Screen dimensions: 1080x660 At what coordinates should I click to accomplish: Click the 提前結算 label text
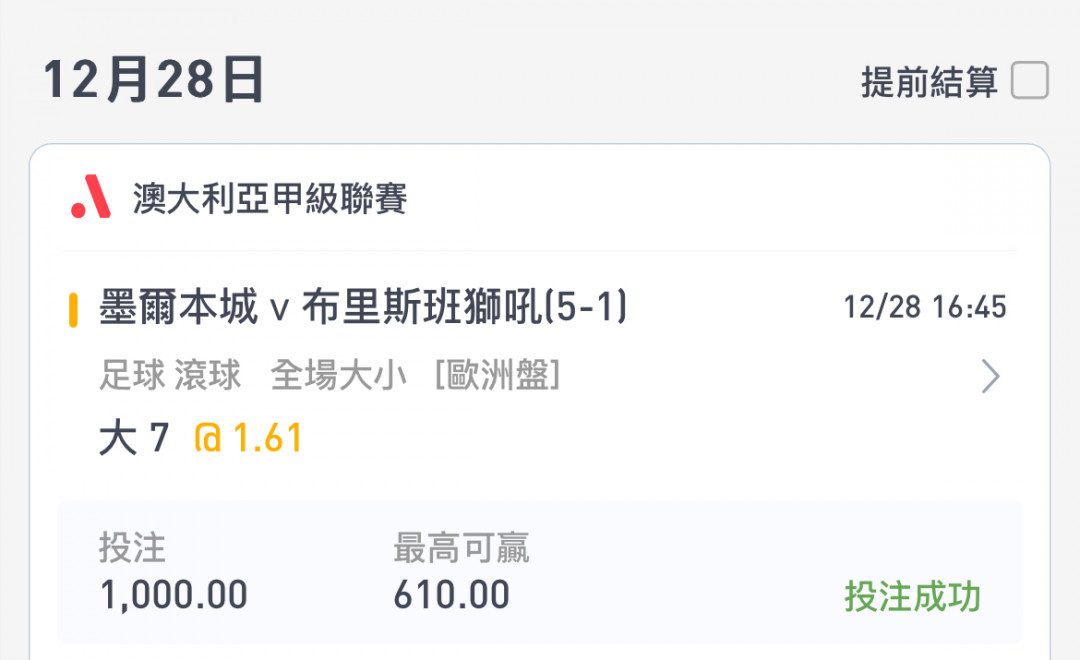[929, 82]
